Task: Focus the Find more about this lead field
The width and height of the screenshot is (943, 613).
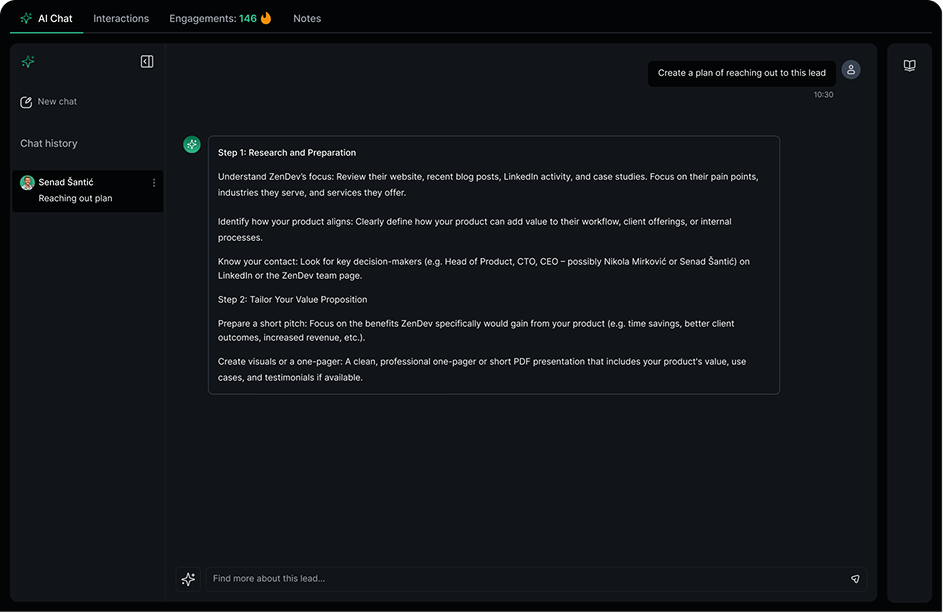Action: click(520, 579)
